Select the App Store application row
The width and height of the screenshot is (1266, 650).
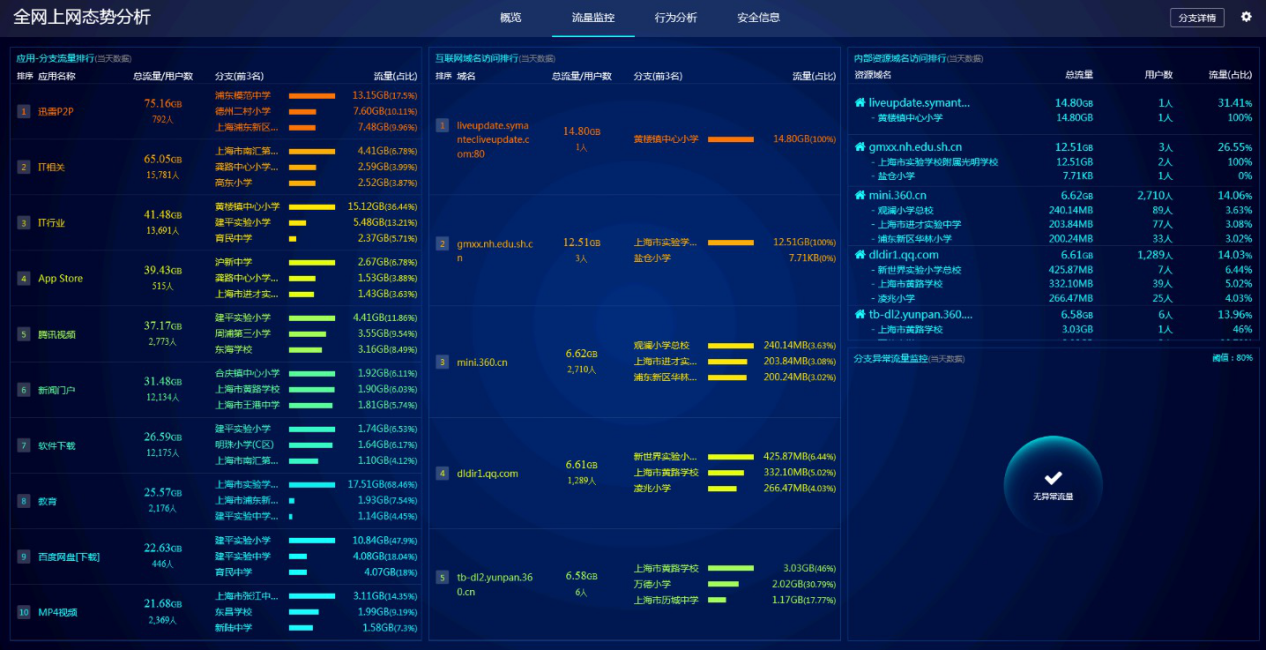(x=60, y=279)
